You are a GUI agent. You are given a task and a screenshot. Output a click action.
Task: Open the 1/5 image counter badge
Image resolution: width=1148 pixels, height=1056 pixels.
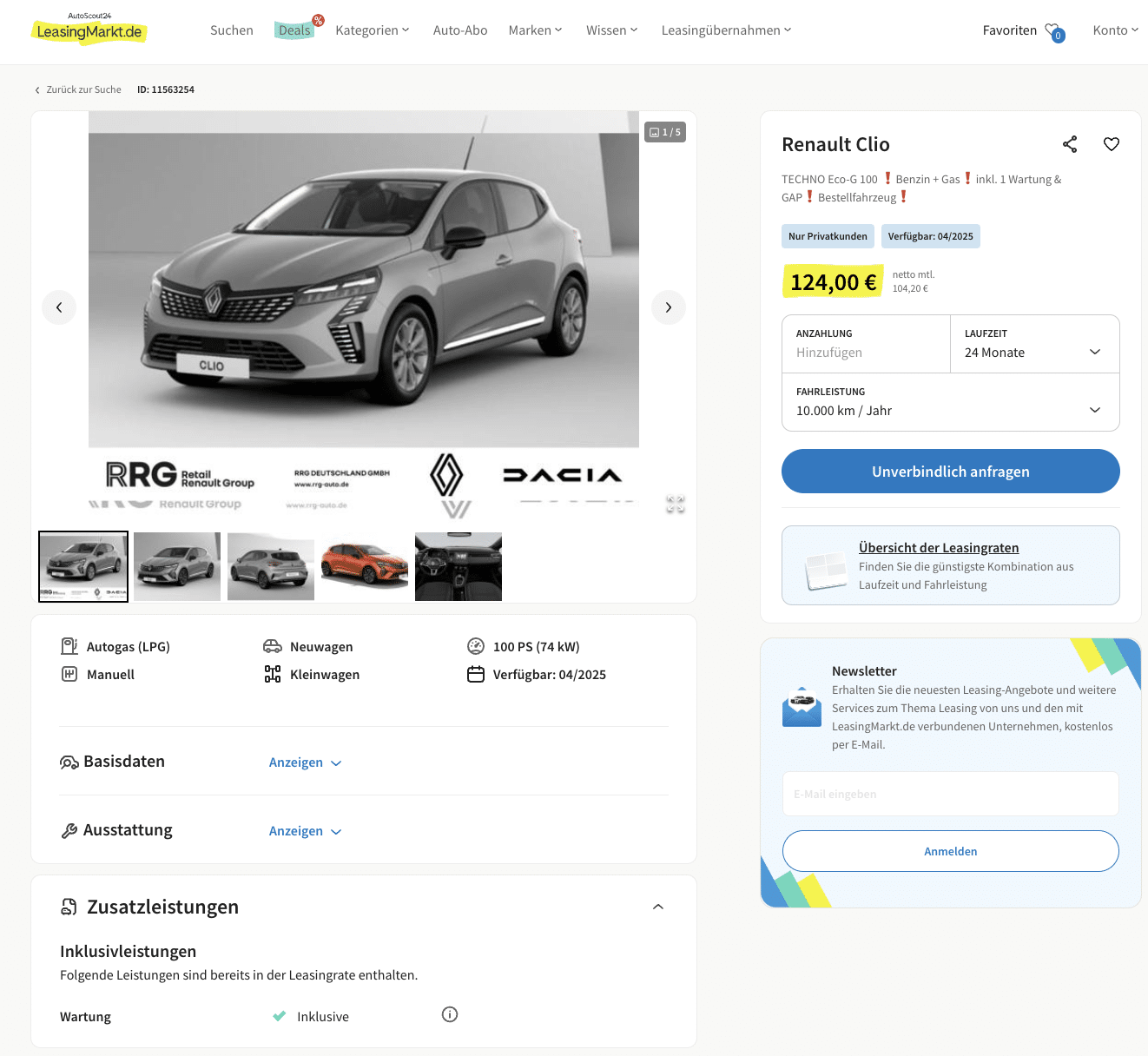tap(665, 132)
